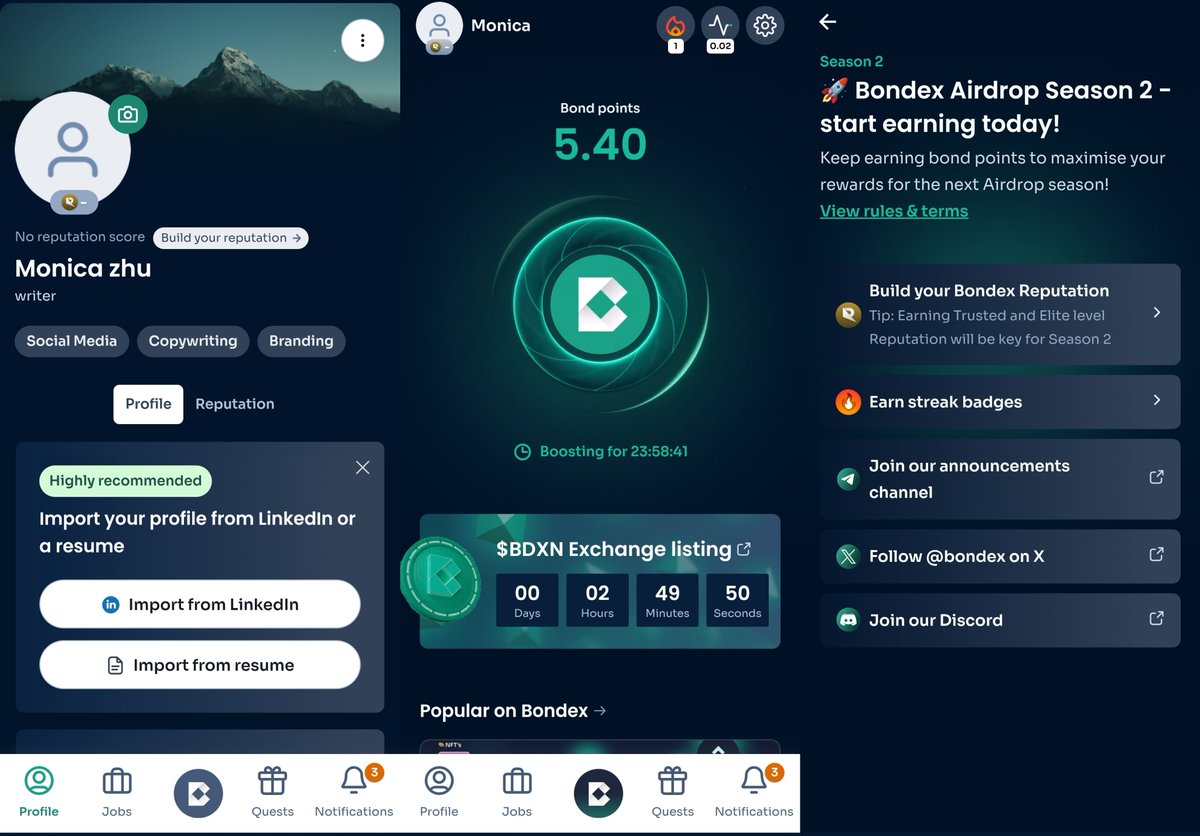Viewport: 1200px width, 836px height.
Task: Go back using the arrow icon
Action: 828,21
